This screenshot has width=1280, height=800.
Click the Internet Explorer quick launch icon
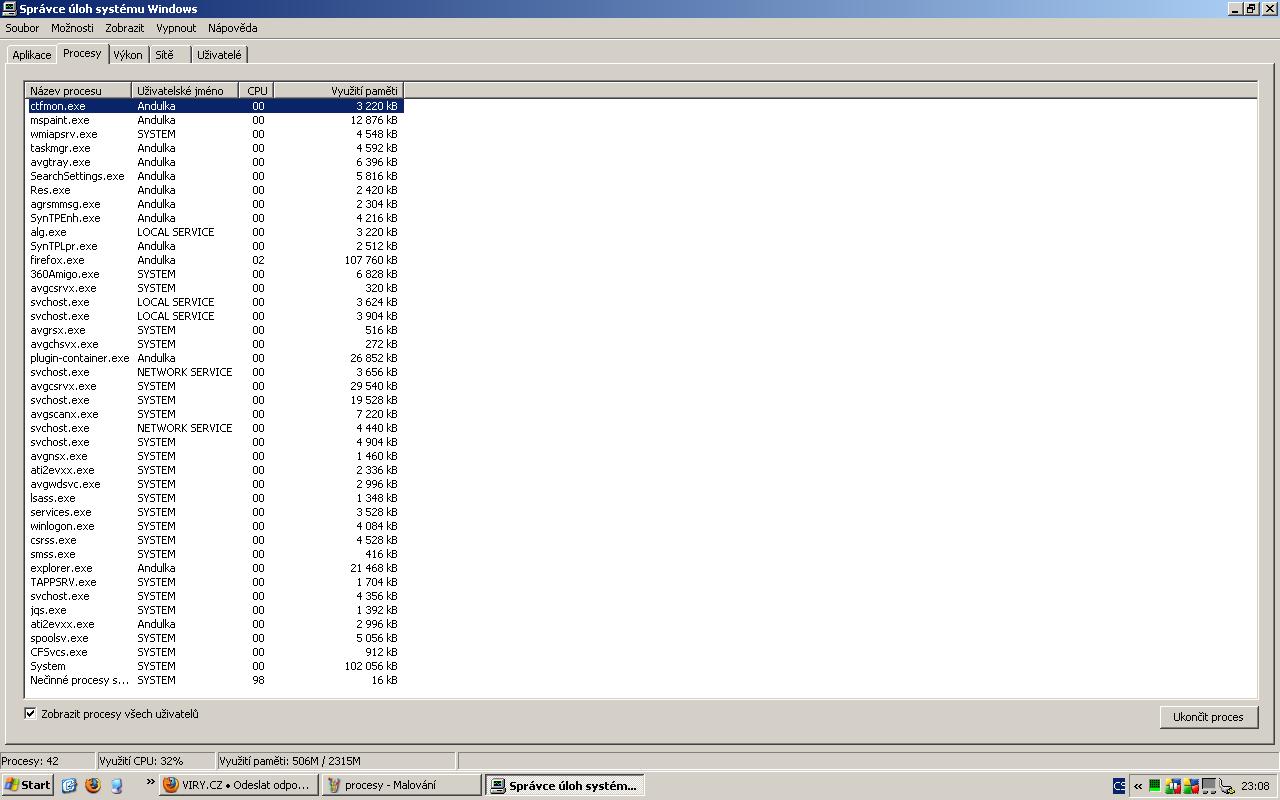click(69, 785)
